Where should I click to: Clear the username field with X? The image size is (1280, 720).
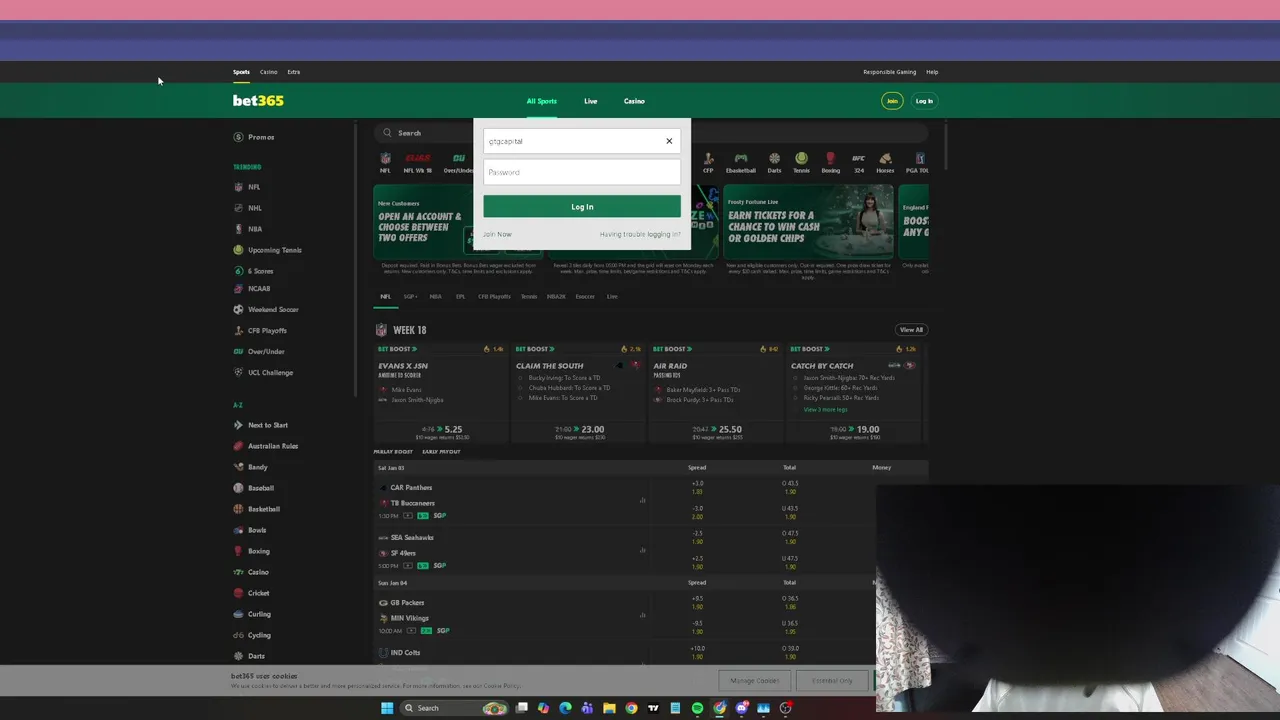point(669,141)
